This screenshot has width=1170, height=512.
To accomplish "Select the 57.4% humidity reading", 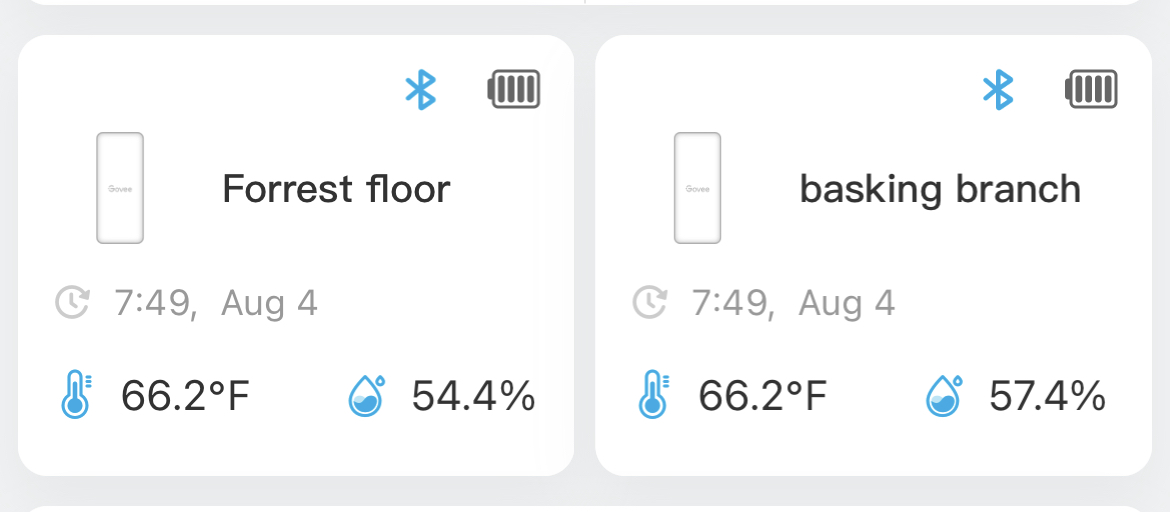I will click(x=1048, y=396).
